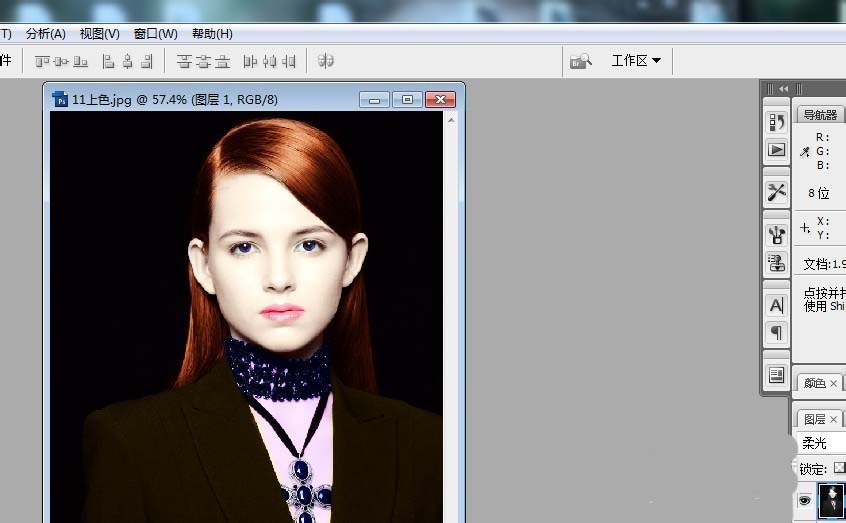Screen dimensions: 846x523
Task: Distribute right edges in options bar
Action: coord(289,62)
